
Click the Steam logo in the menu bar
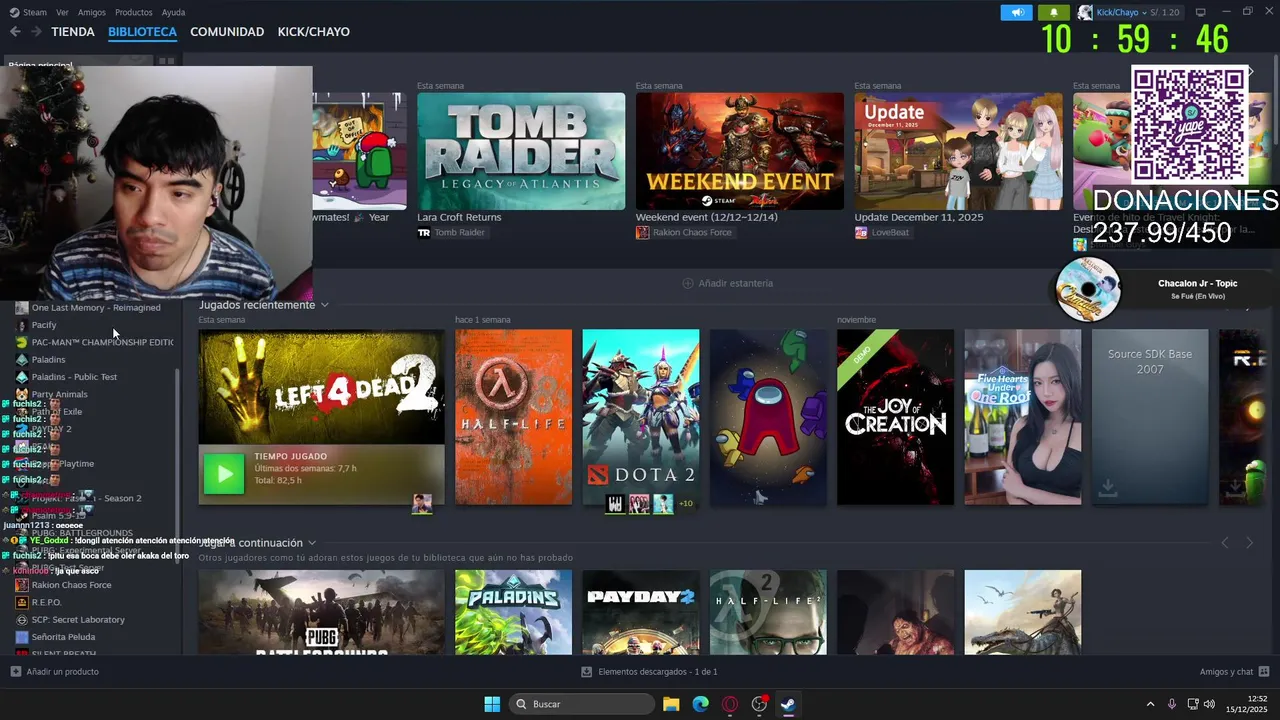(13, 12)
